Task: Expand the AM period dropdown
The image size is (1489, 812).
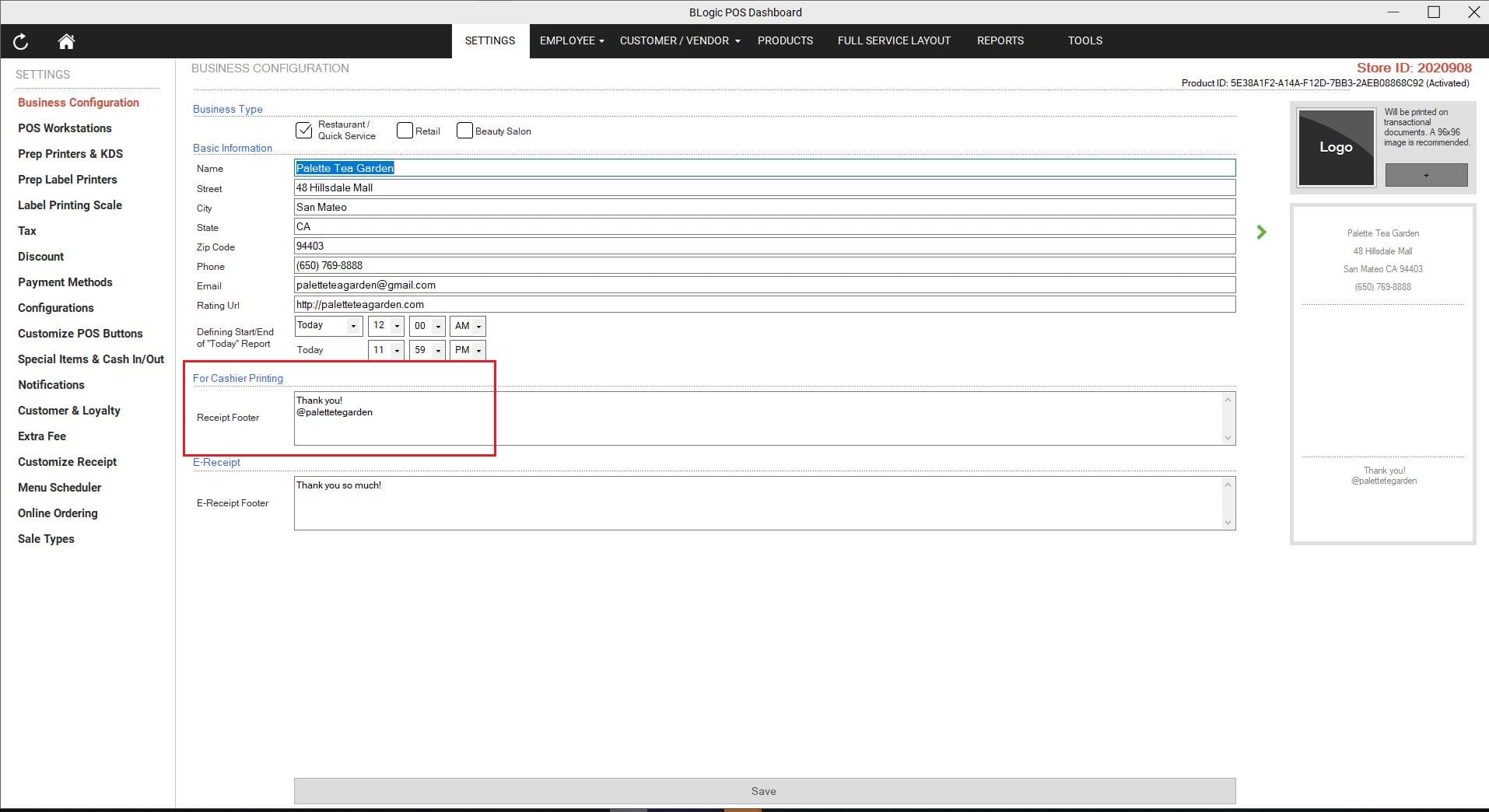Action: click(x=468, y=326)
